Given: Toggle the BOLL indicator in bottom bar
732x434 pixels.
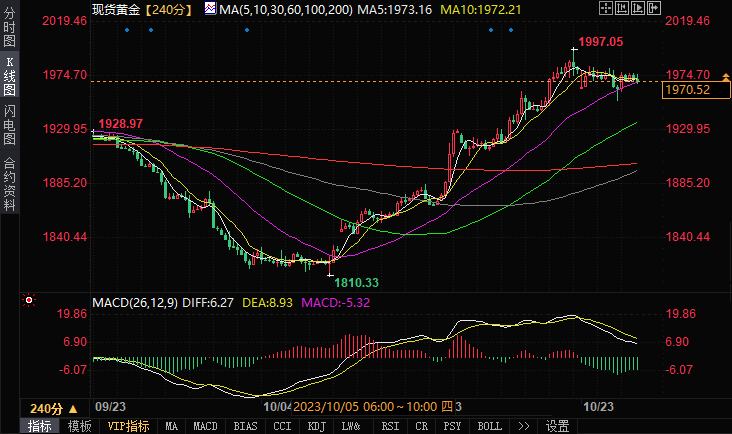Looking at the screenshot, I should (489, 426).
